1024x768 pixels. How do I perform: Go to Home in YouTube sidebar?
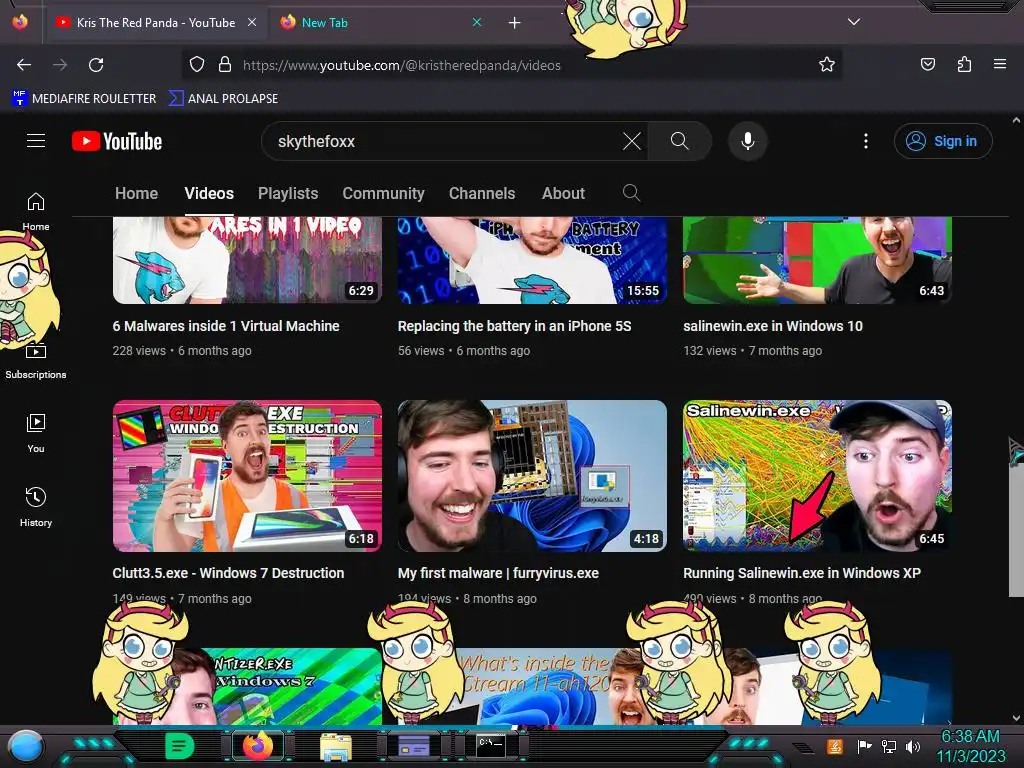coord(36,211)
